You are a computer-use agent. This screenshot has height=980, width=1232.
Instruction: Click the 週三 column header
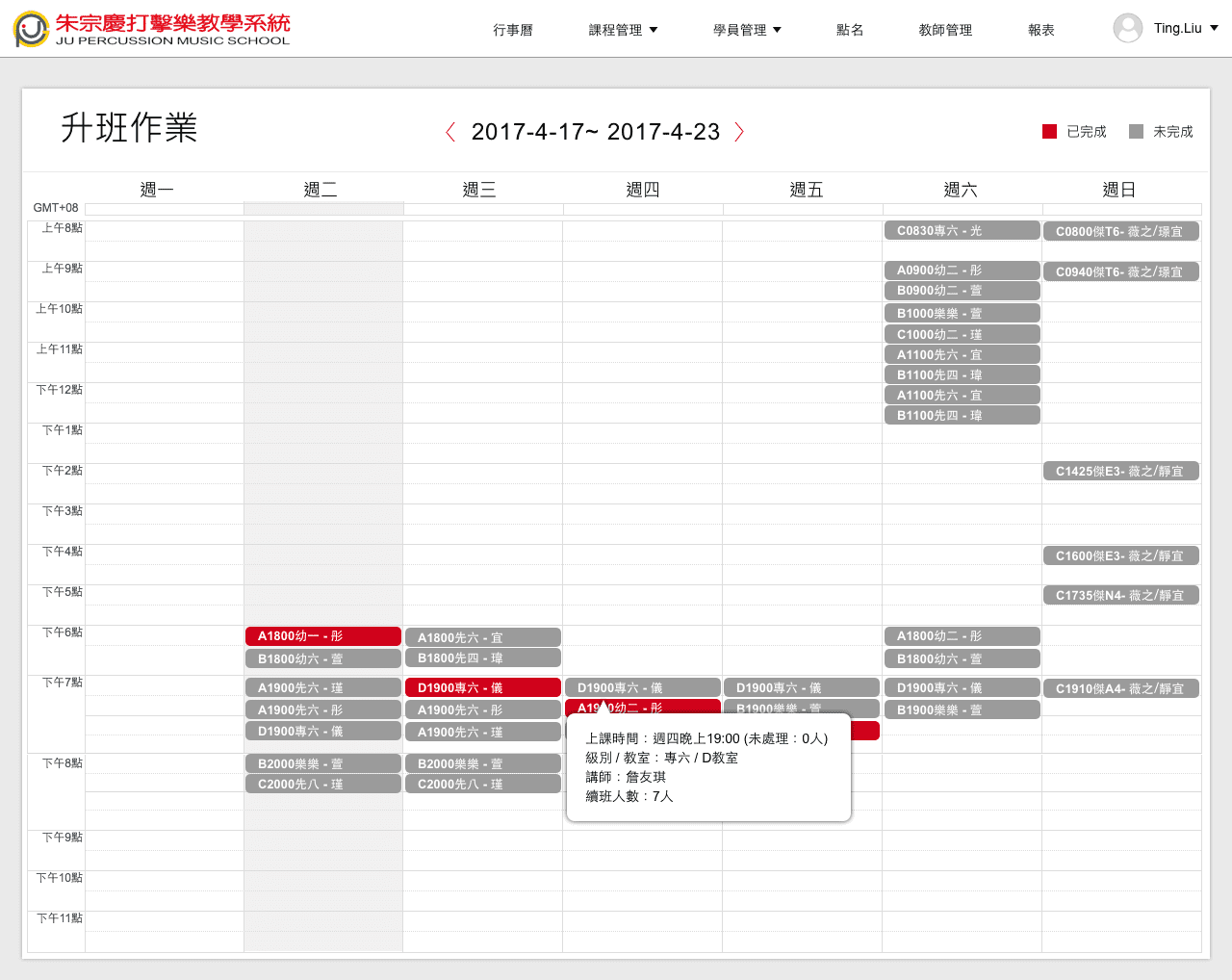pyautogui.click(x=479, y=190)
